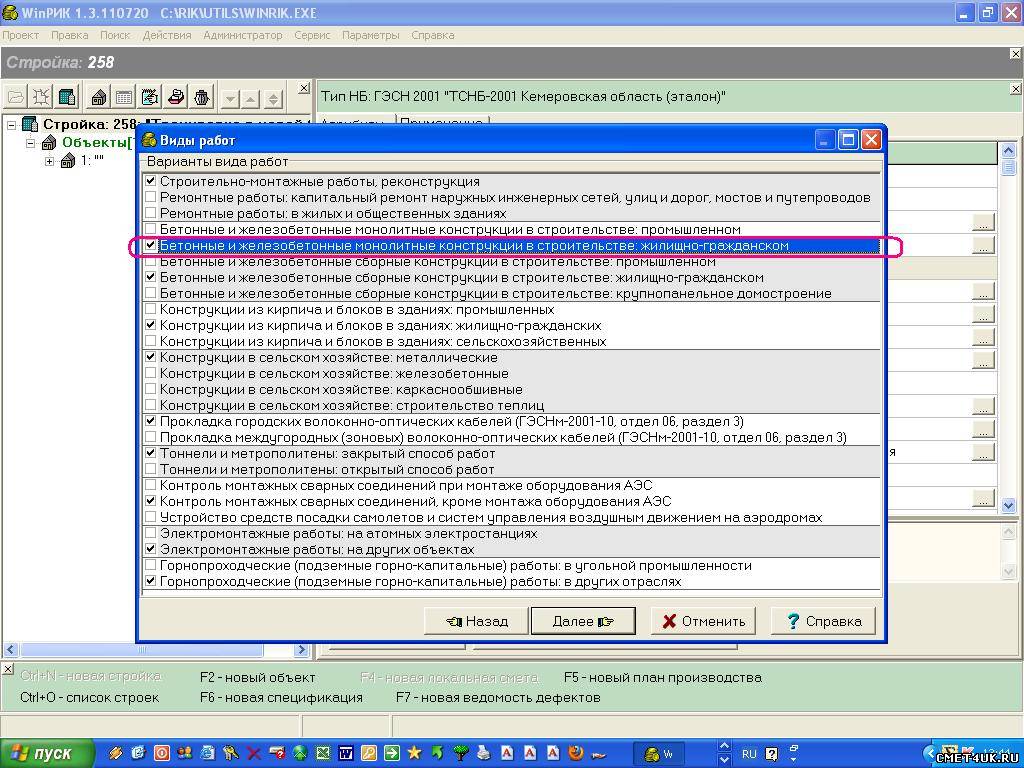Click the building (стройка) toolbar icon
1024x768 pixels.
click(67, 98)
